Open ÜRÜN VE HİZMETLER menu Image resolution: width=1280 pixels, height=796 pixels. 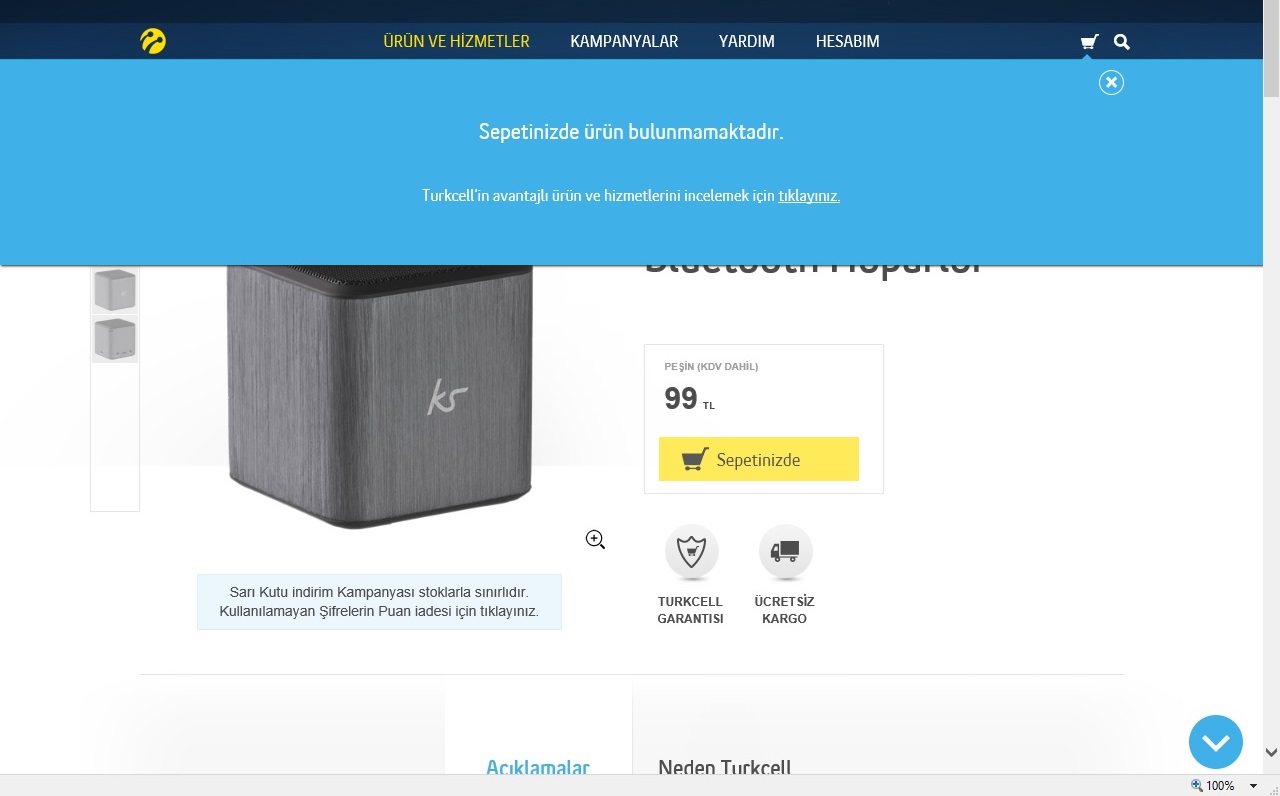tap(456, 41)
